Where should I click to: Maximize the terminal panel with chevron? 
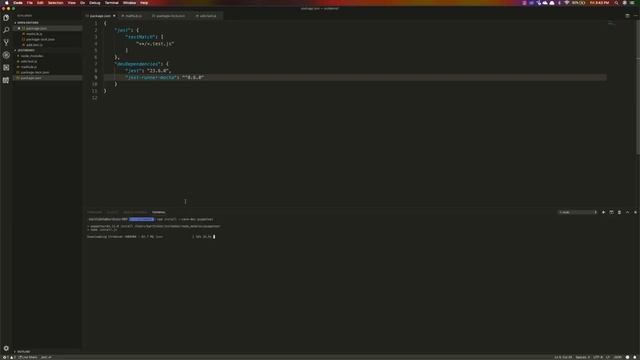coord(627,212)
